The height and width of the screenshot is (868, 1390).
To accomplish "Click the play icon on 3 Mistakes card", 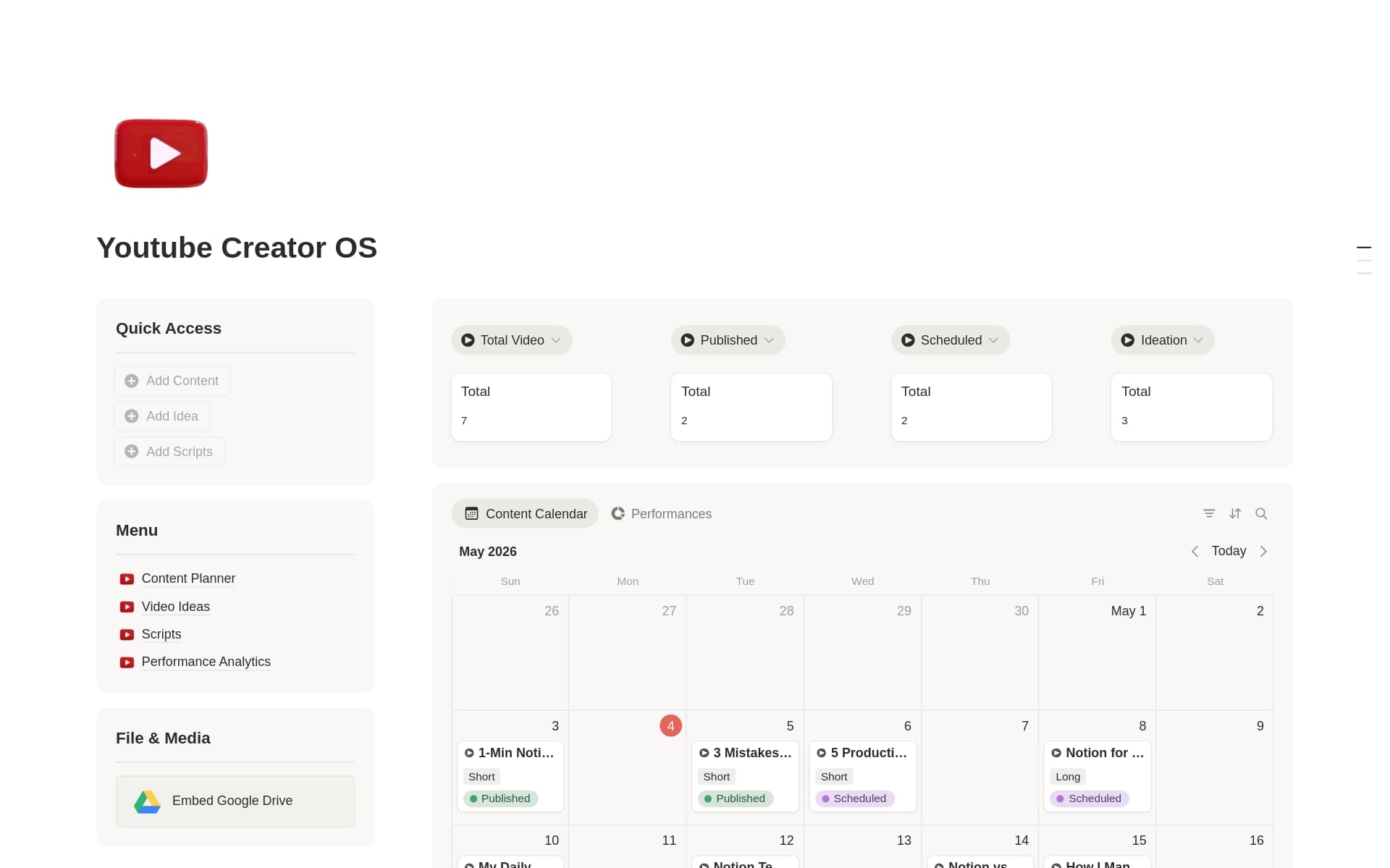I will click(704, 753).
